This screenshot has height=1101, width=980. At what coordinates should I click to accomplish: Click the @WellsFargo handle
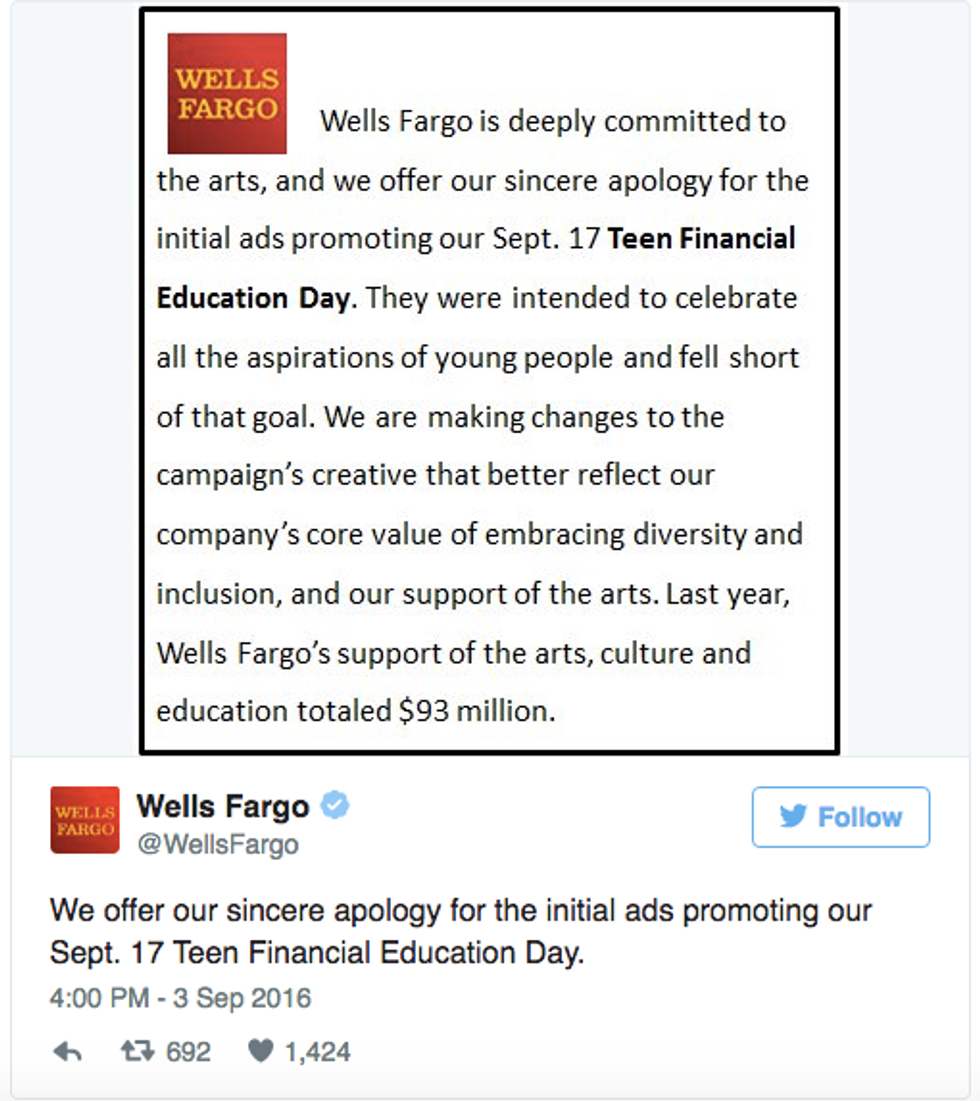click(x=217, y=845)
